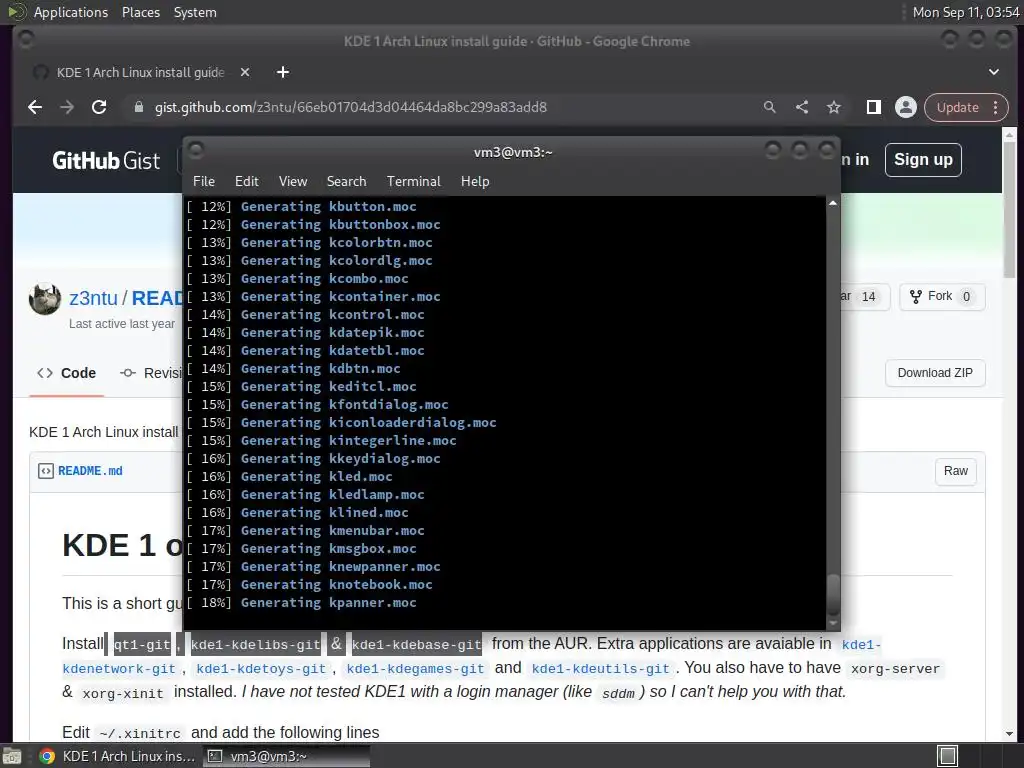Go back in Chrome
Screen dimensions: 1024x768
(x=35, y=107)
